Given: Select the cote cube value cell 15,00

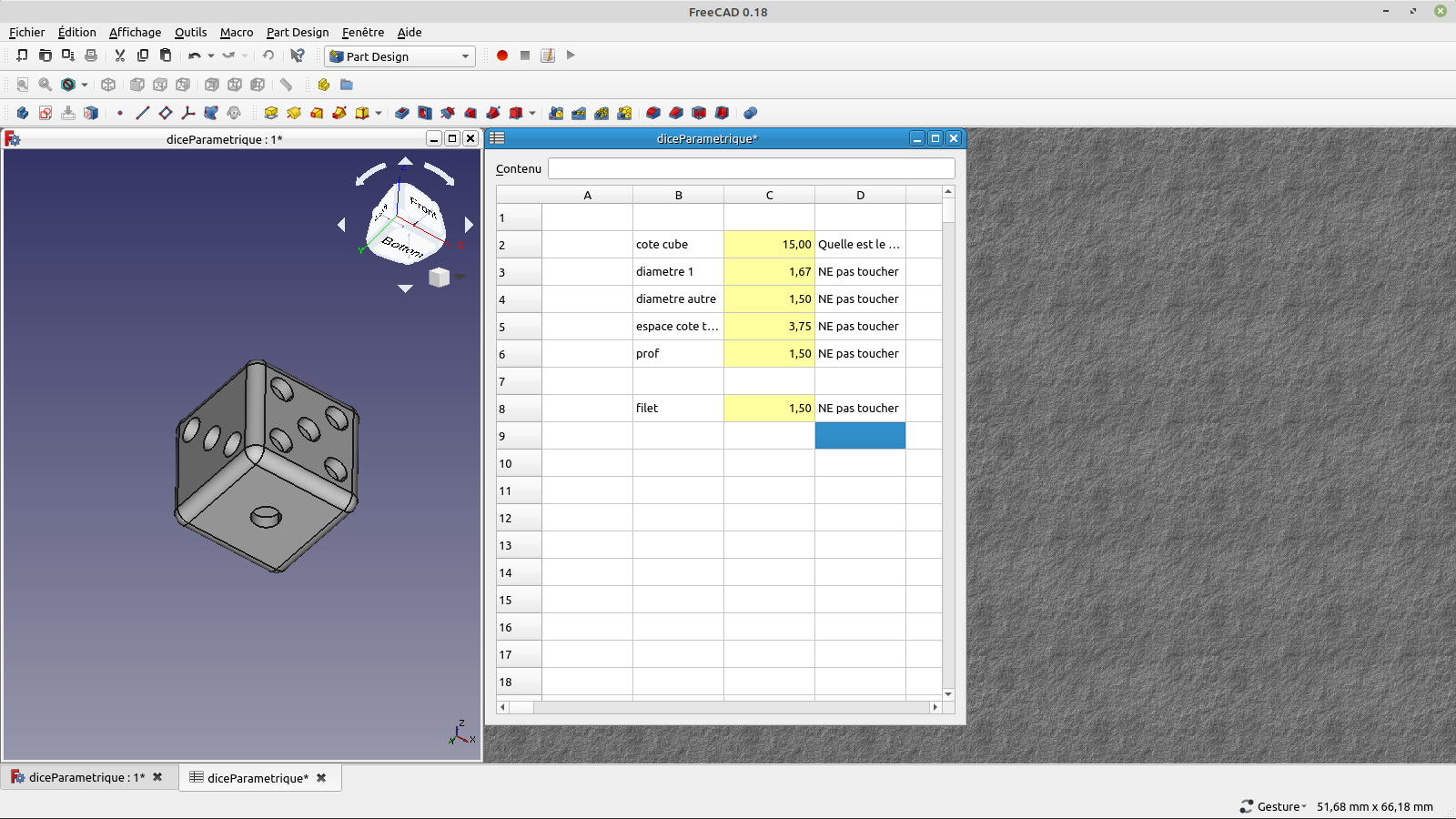Looking at the screenshot, I should (769, 245).
